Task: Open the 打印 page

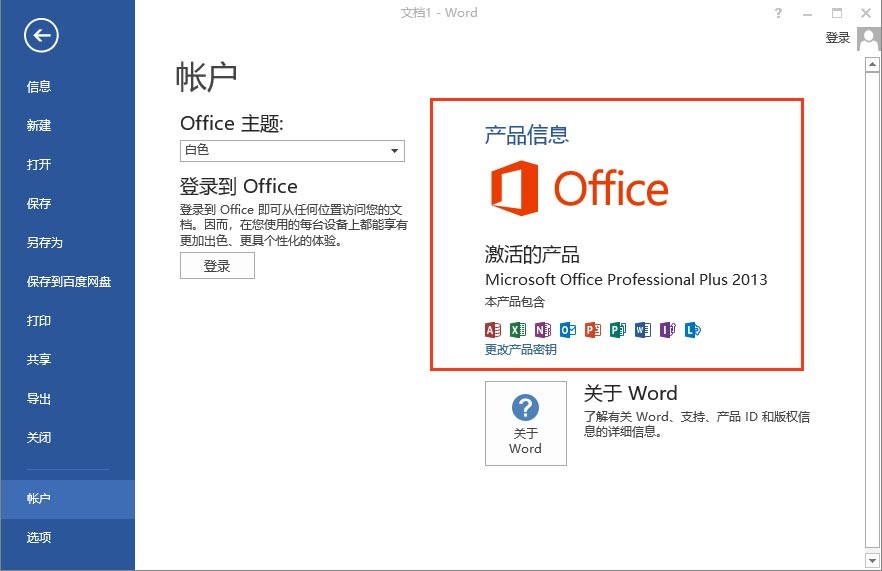Action: [x=68, y=321]
